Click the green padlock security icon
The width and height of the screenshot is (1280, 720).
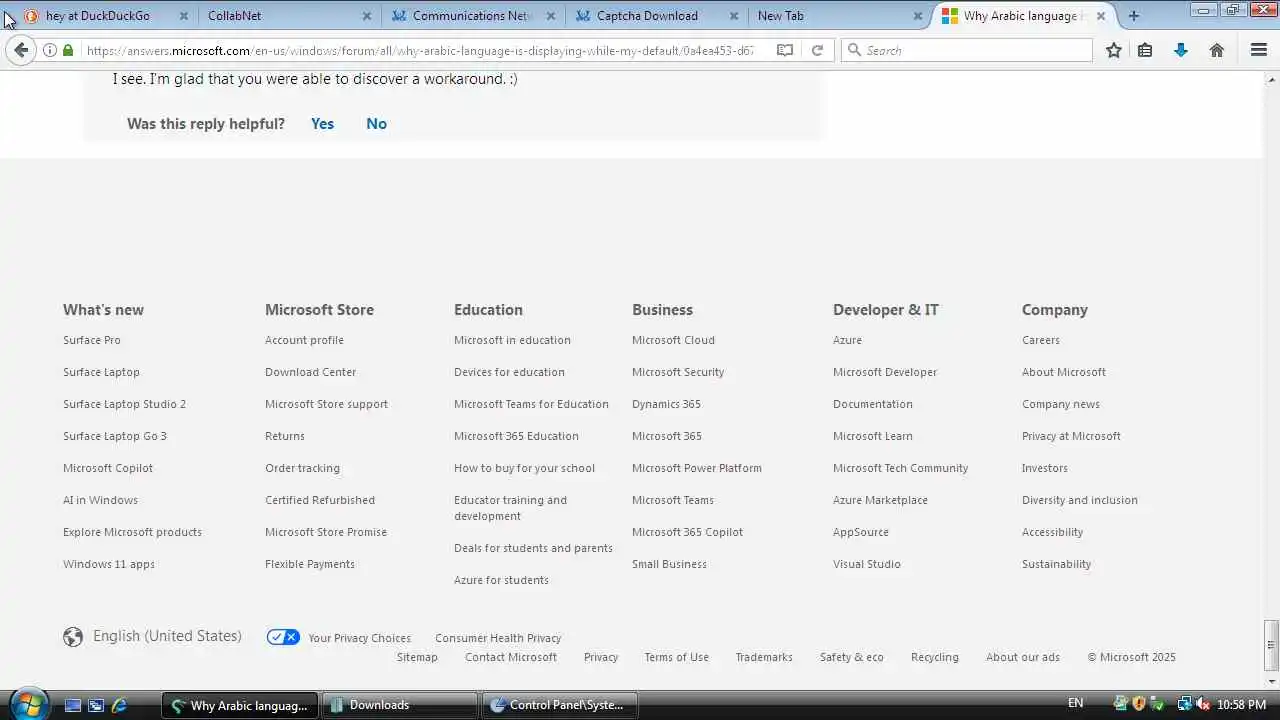click(68, 50)
